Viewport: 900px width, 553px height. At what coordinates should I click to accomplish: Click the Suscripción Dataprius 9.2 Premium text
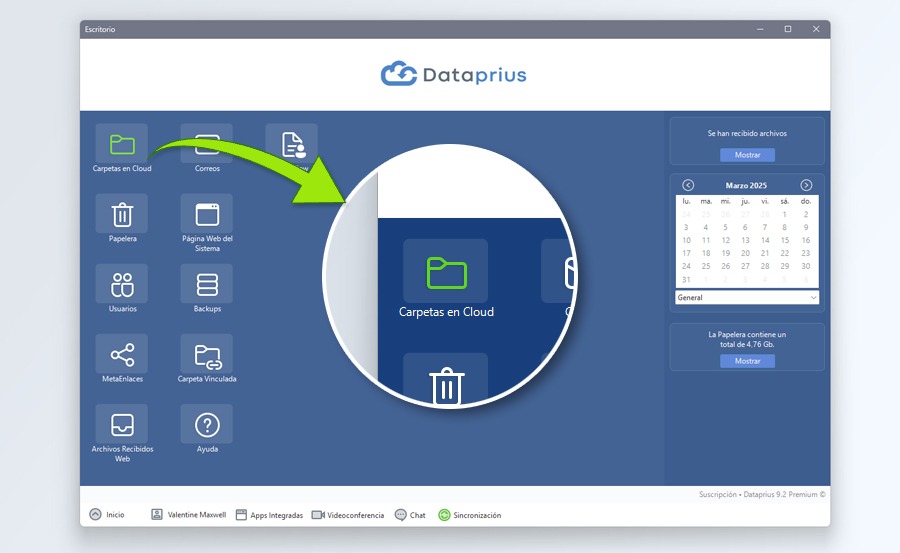tap(762, 494)
